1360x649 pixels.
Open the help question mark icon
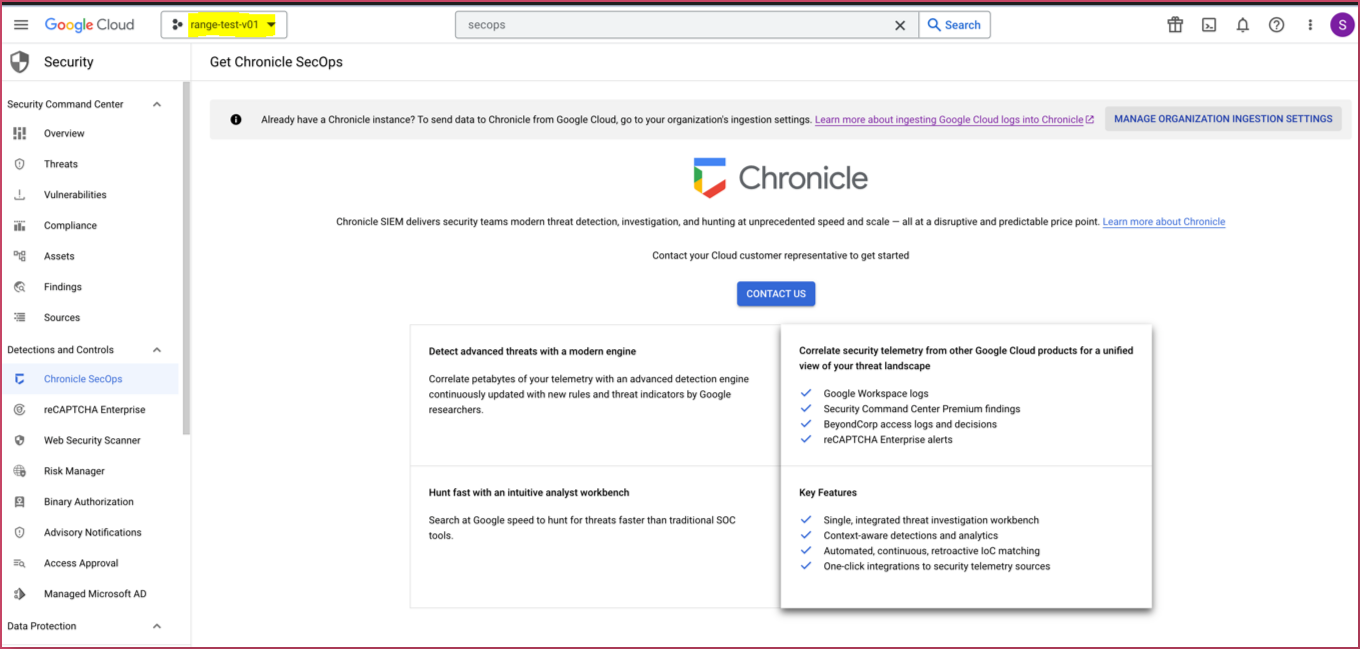1276,25
